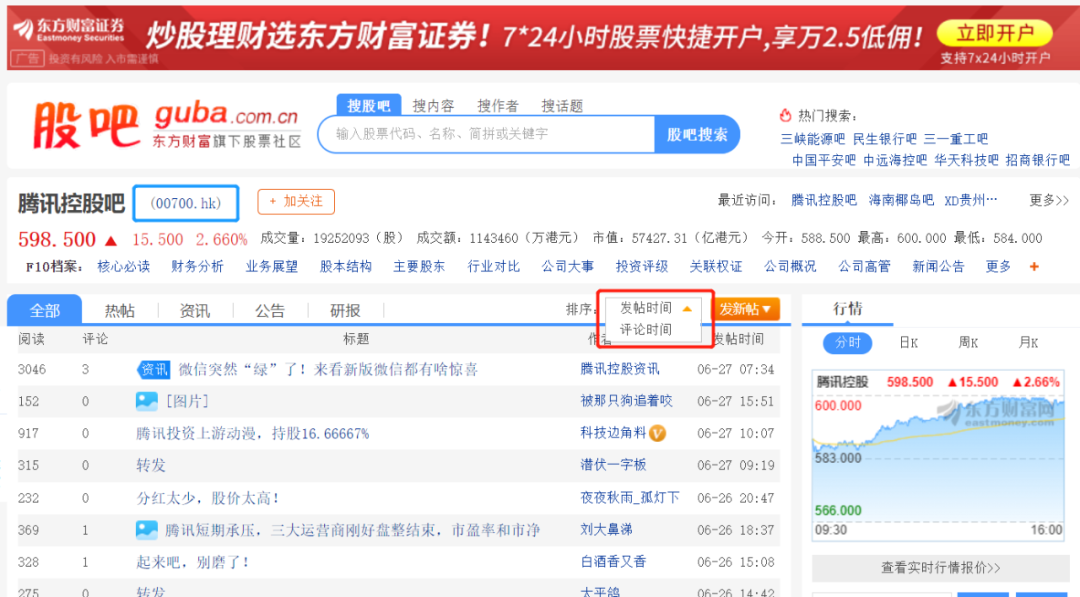The image size is (1080, 597).
Task: Select the 行情 panel tab
Action: (848, 309)
